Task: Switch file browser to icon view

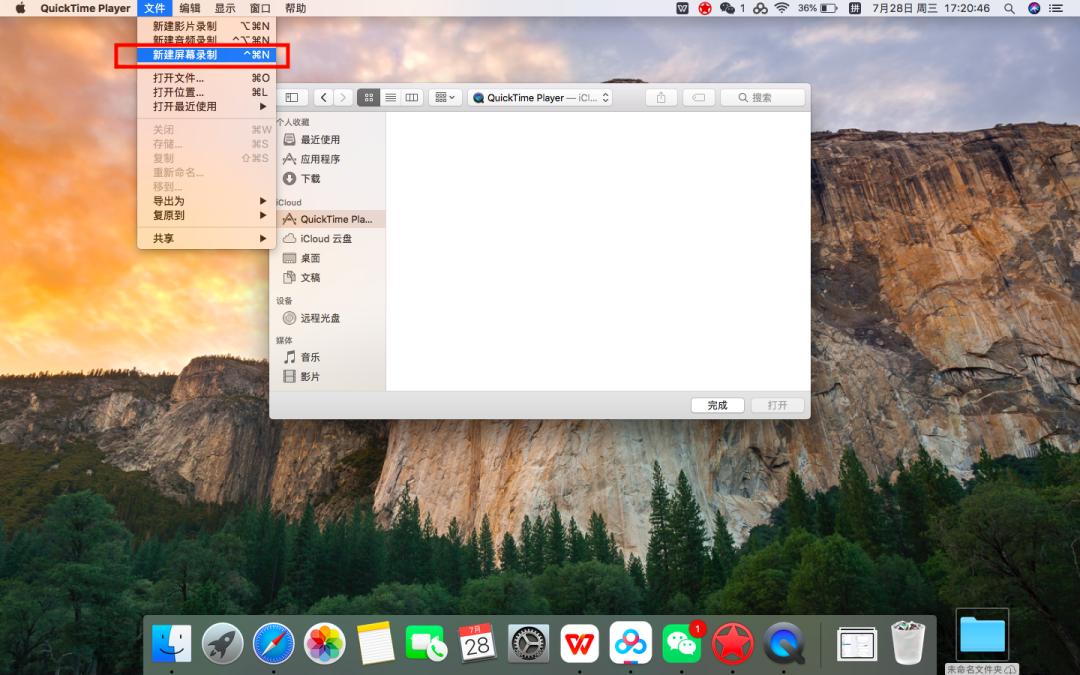Action: pos(368,97)
